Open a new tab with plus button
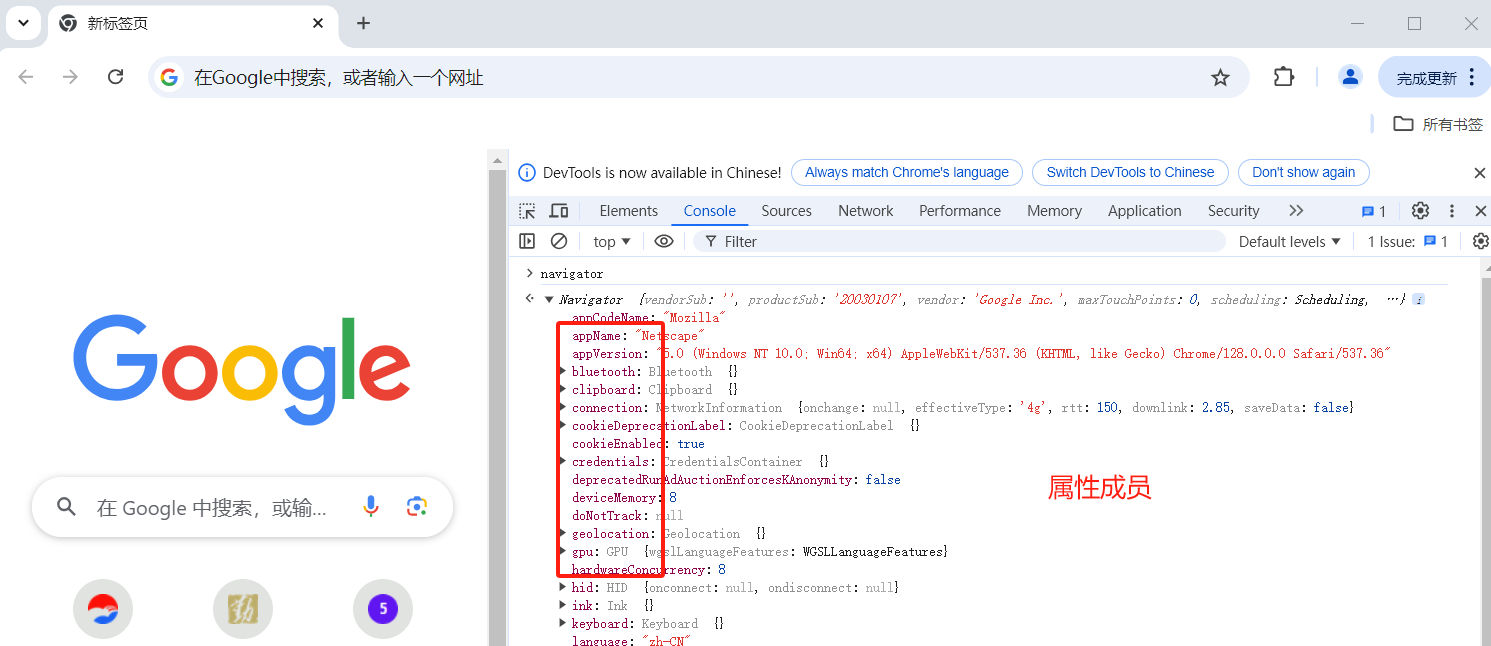Screen dimensions: 1491x646 pyautogui.click(x=363, y=23)
